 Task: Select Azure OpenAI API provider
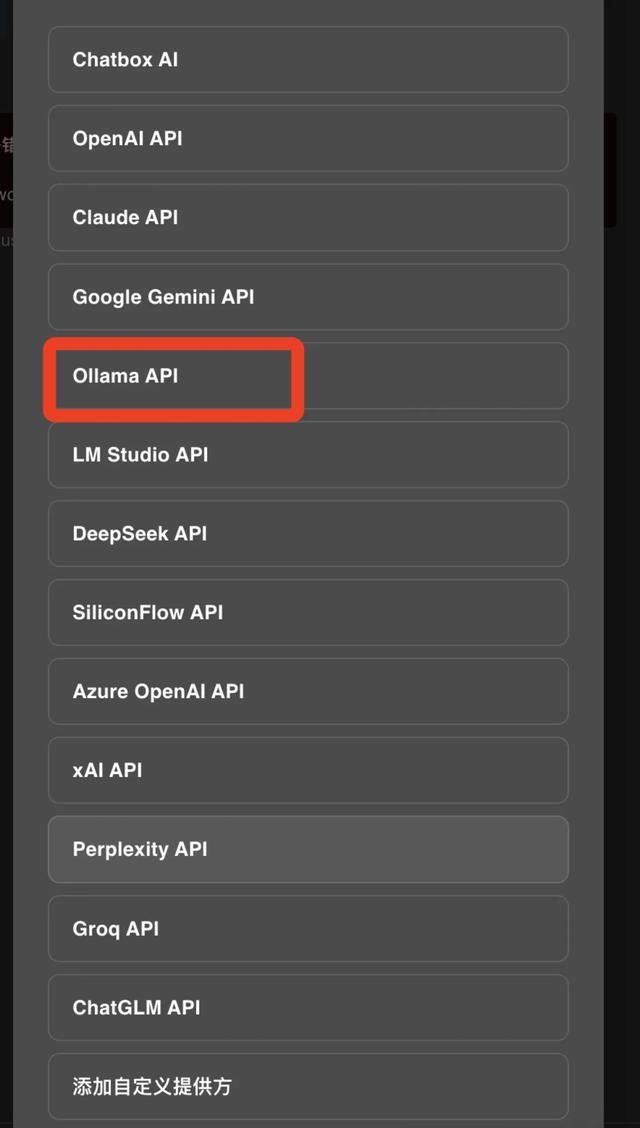coord(308,692)
